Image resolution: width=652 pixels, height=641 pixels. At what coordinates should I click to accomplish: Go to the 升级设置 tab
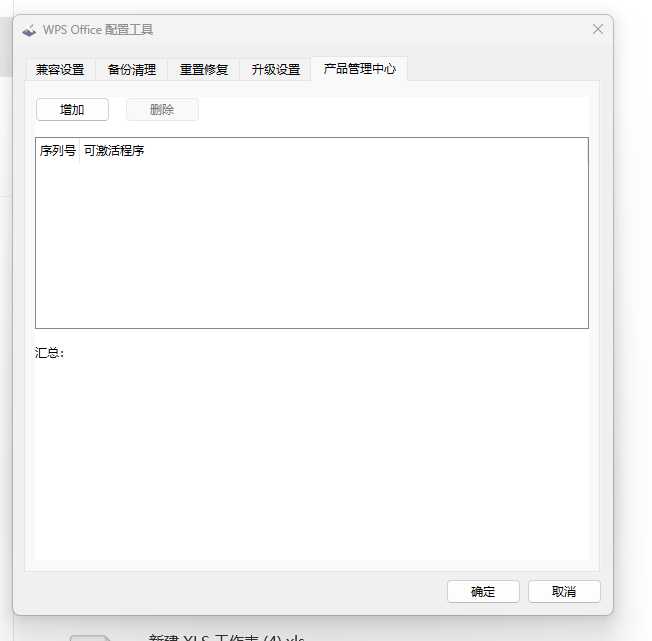pyautogui.click(x=276, y=69)
